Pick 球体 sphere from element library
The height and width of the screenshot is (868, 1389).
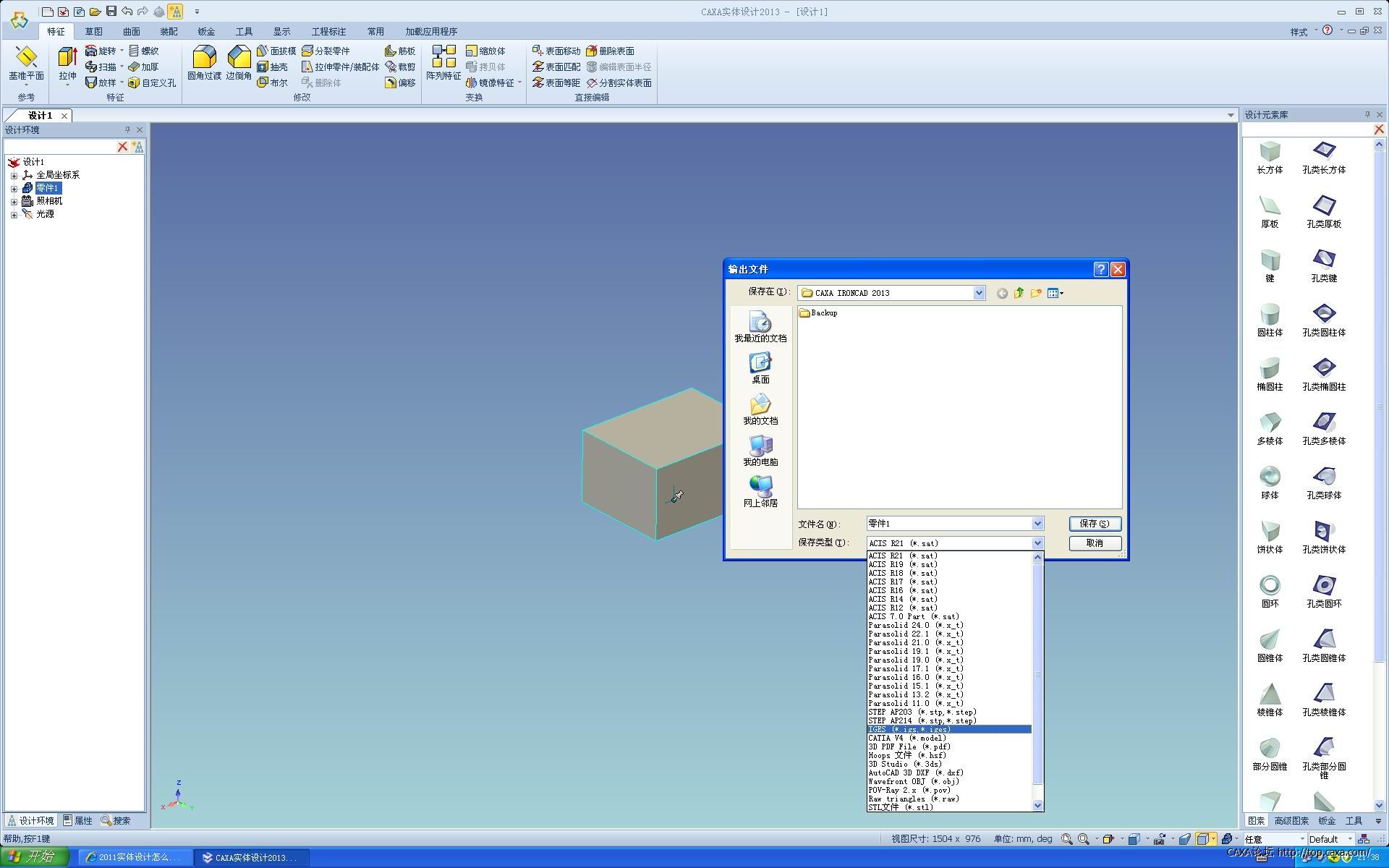[1270, 483]
